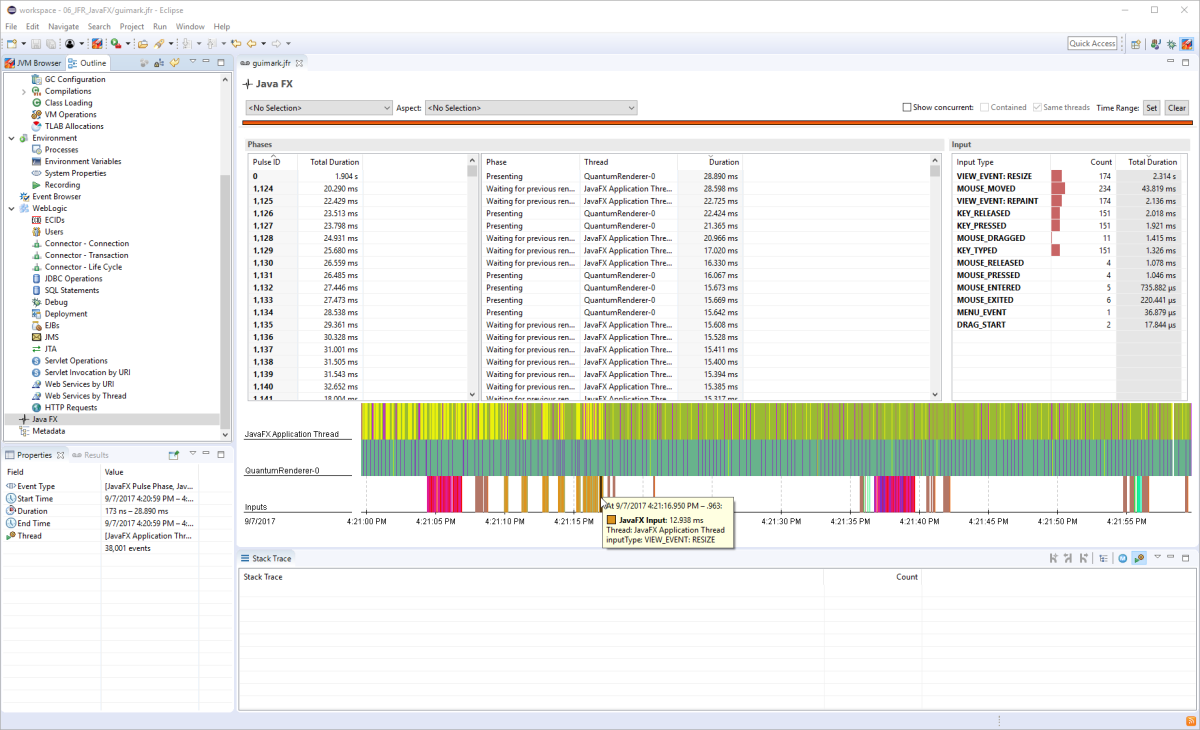Open the Window menu

click(x=190, y=26)
